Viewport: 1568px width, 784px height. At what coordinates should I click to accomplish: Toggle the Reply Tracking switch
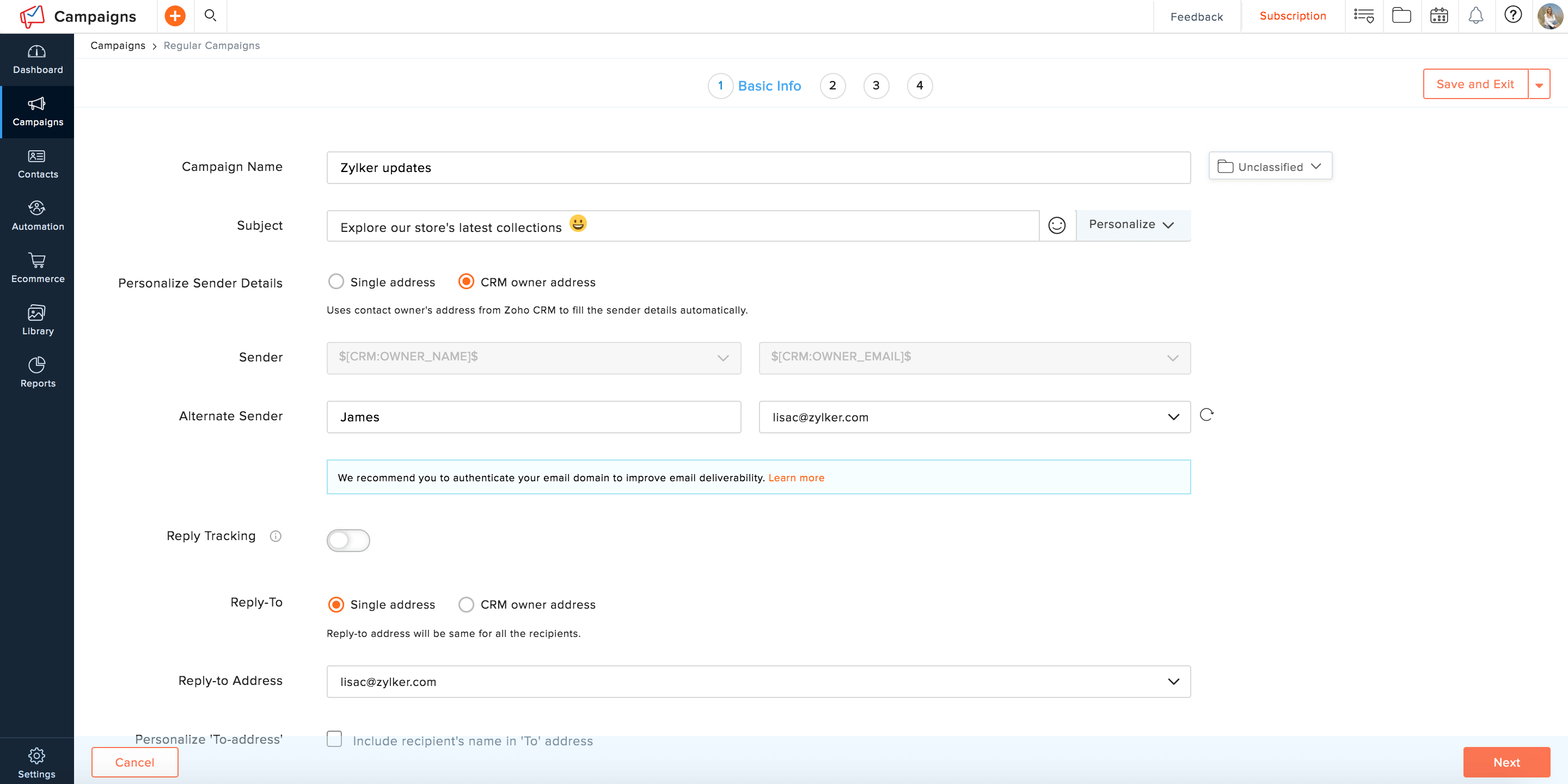(x=348, y=540)
